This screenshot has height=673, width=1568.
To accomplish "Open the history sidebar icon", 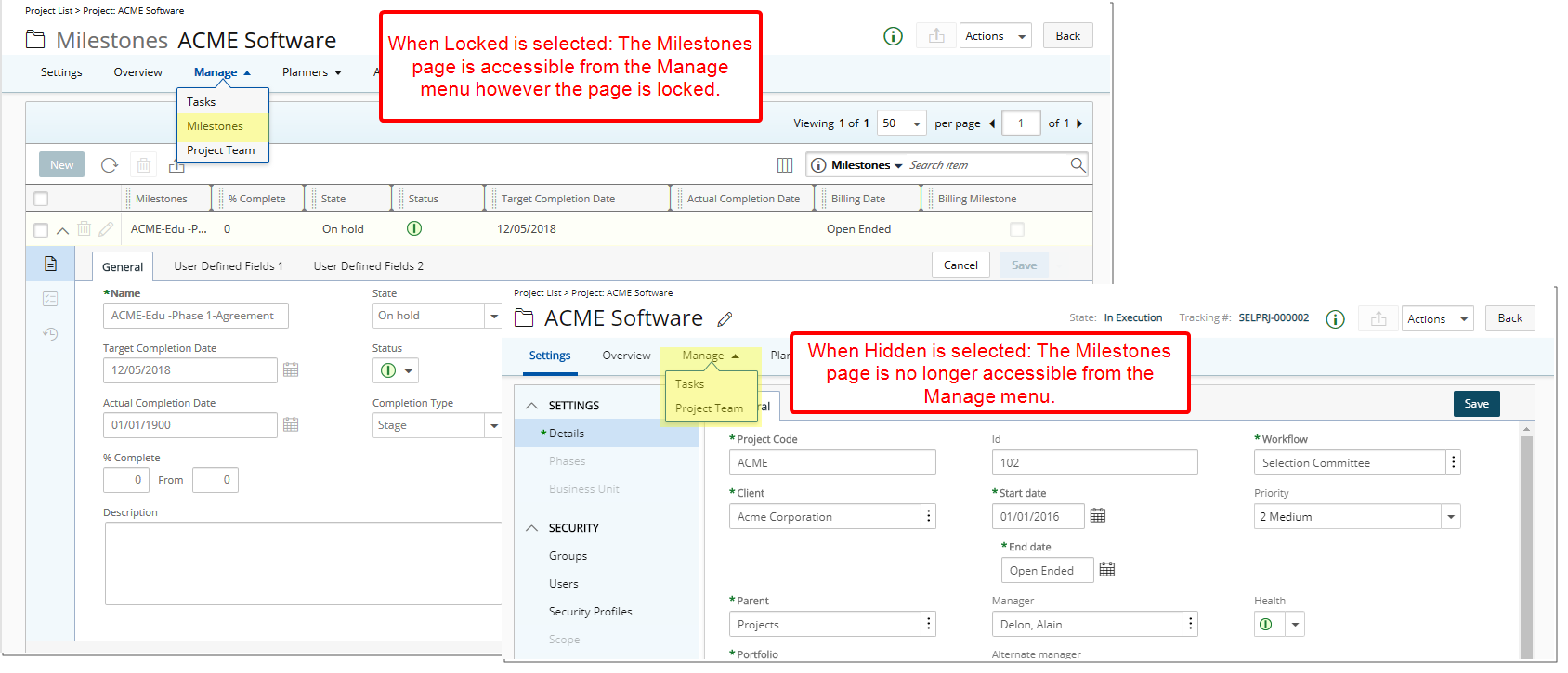I will click(50, 333).
